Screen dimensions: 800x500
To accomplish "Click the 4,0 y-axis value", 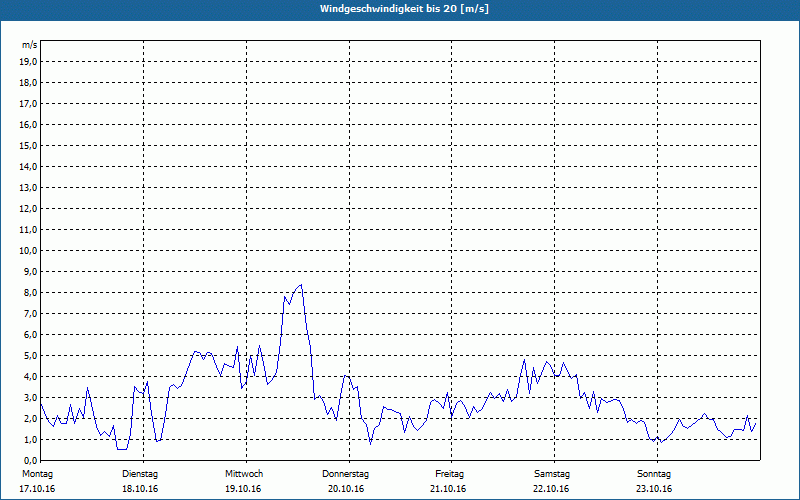I will click(30, 377).
